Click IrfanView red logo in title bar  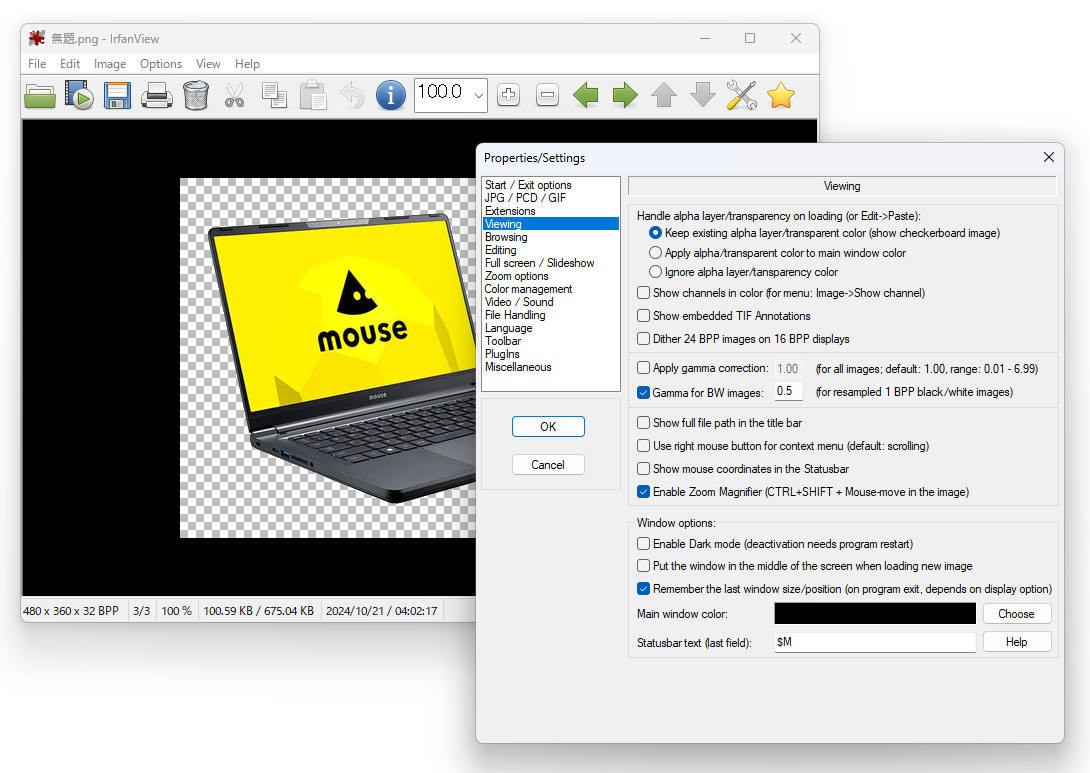37,38
